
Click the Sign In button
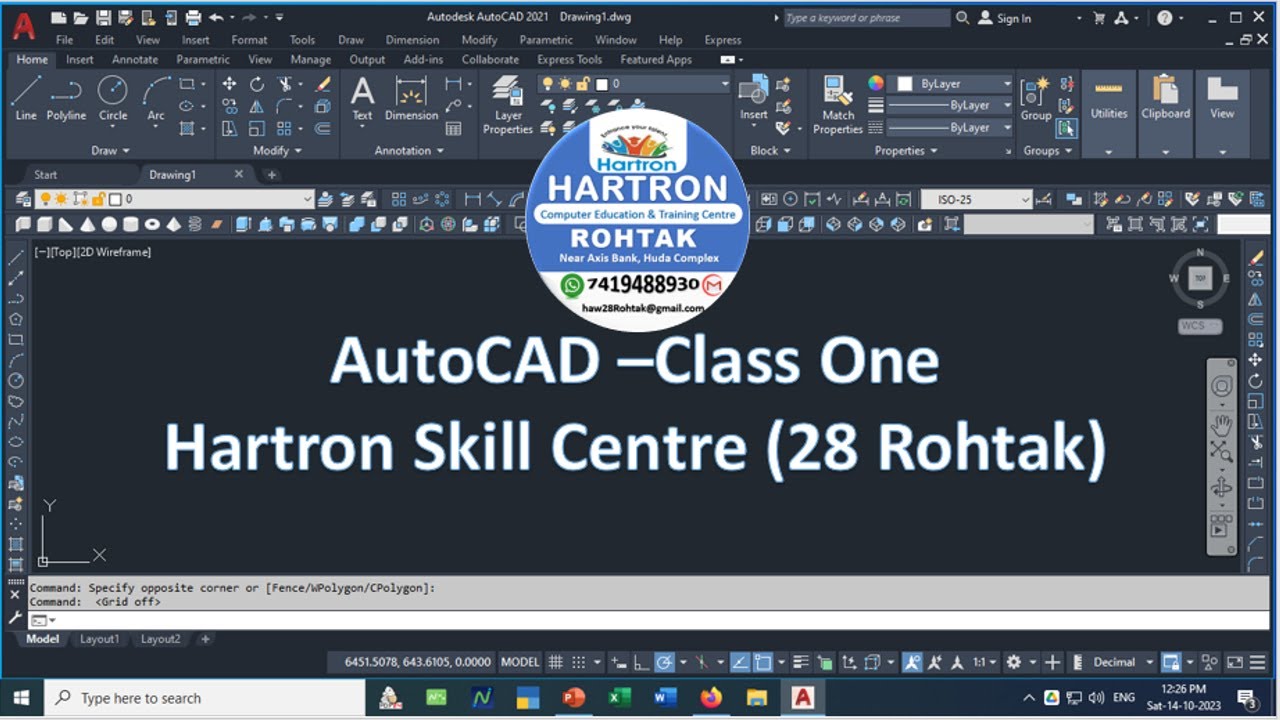point(1005,18)
